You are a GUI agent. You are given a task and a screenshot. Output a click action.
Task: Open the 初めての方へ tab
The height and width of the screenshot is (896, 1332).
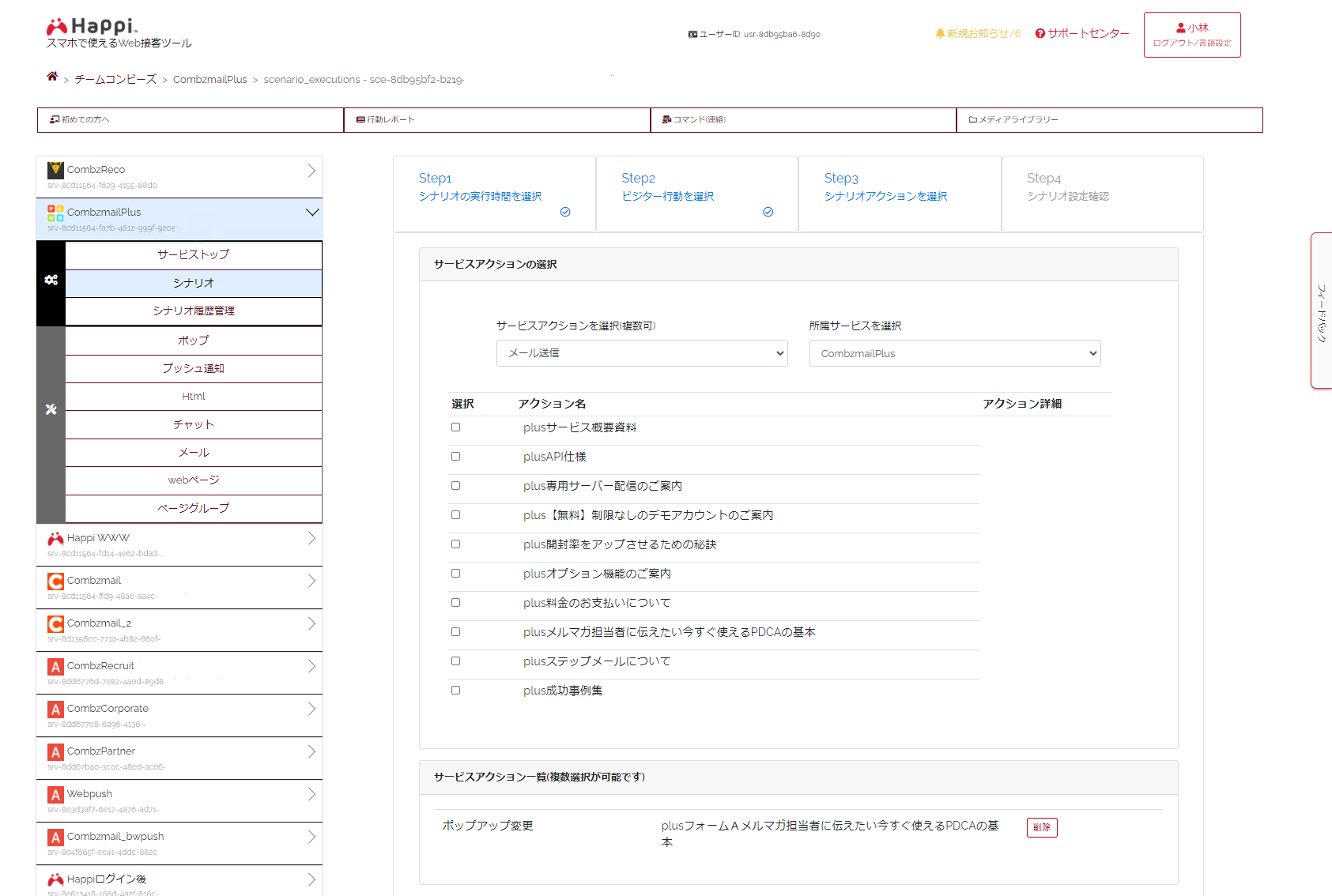pyautogui.click(x=191, y=120)
